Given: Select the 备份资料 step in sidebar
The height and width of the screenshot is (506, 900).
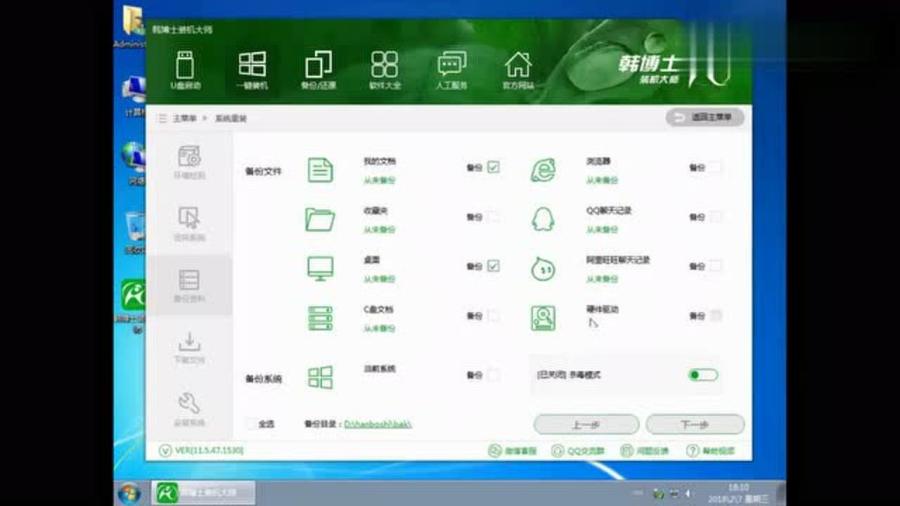Looking at the screenshot, I should point(189,286).
